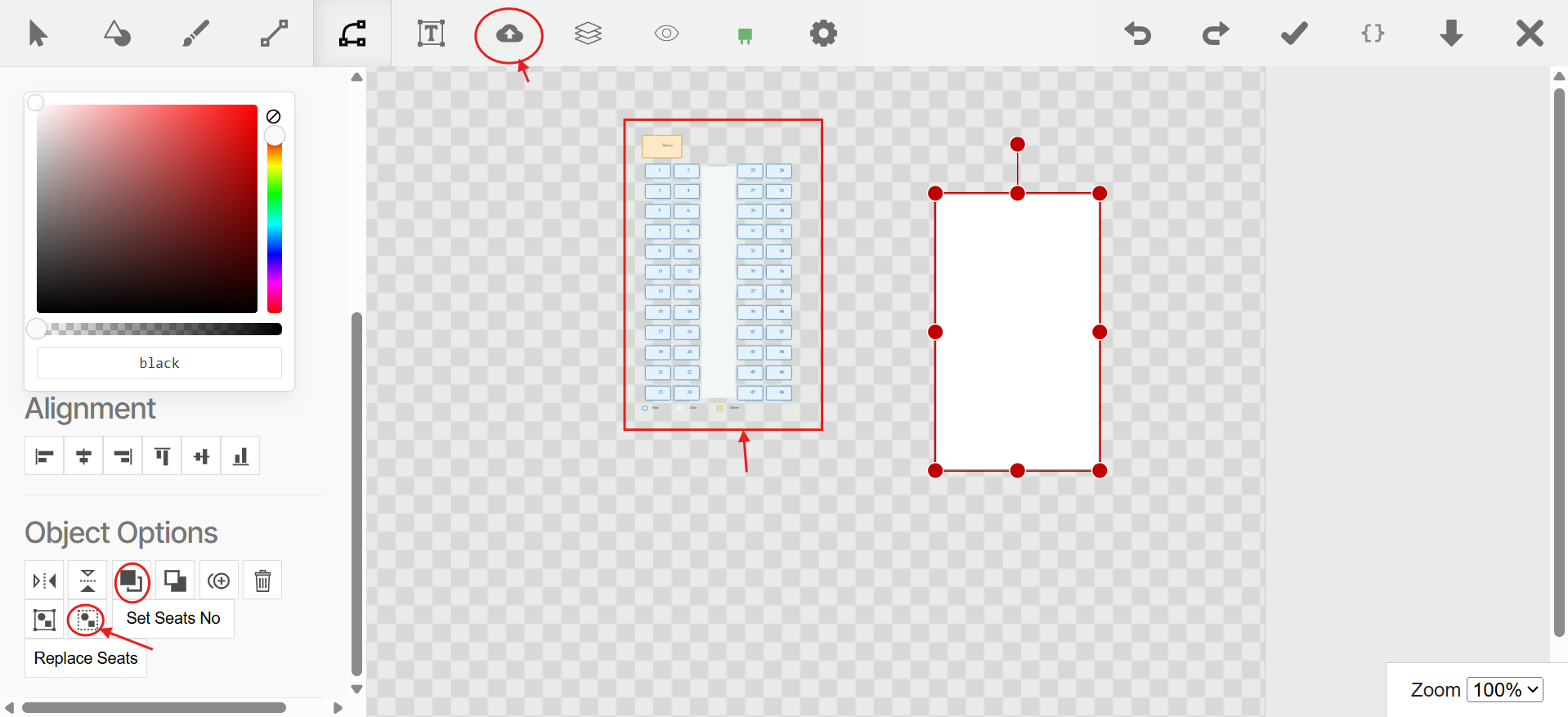1568x717 pixels.
Task: Delete object with trash icon
Action: (x=262, y=580)
